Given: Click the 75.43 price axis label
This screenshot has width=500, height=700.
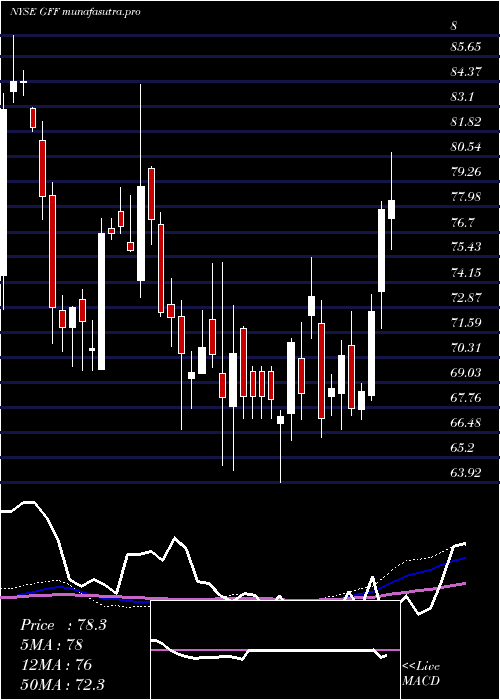Looking at the screenshot, I should pyautogui.click(x=466, y=247).
